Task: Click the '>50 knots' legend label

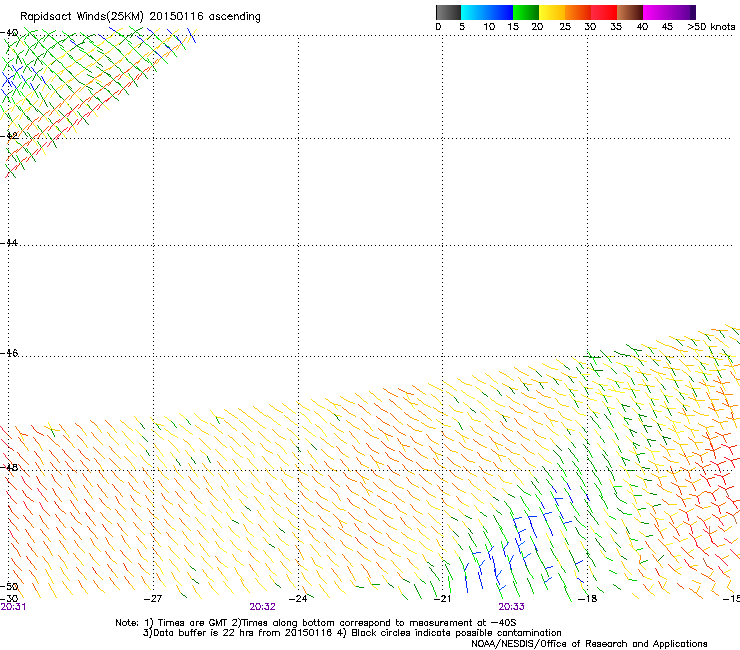Action: 711,27
